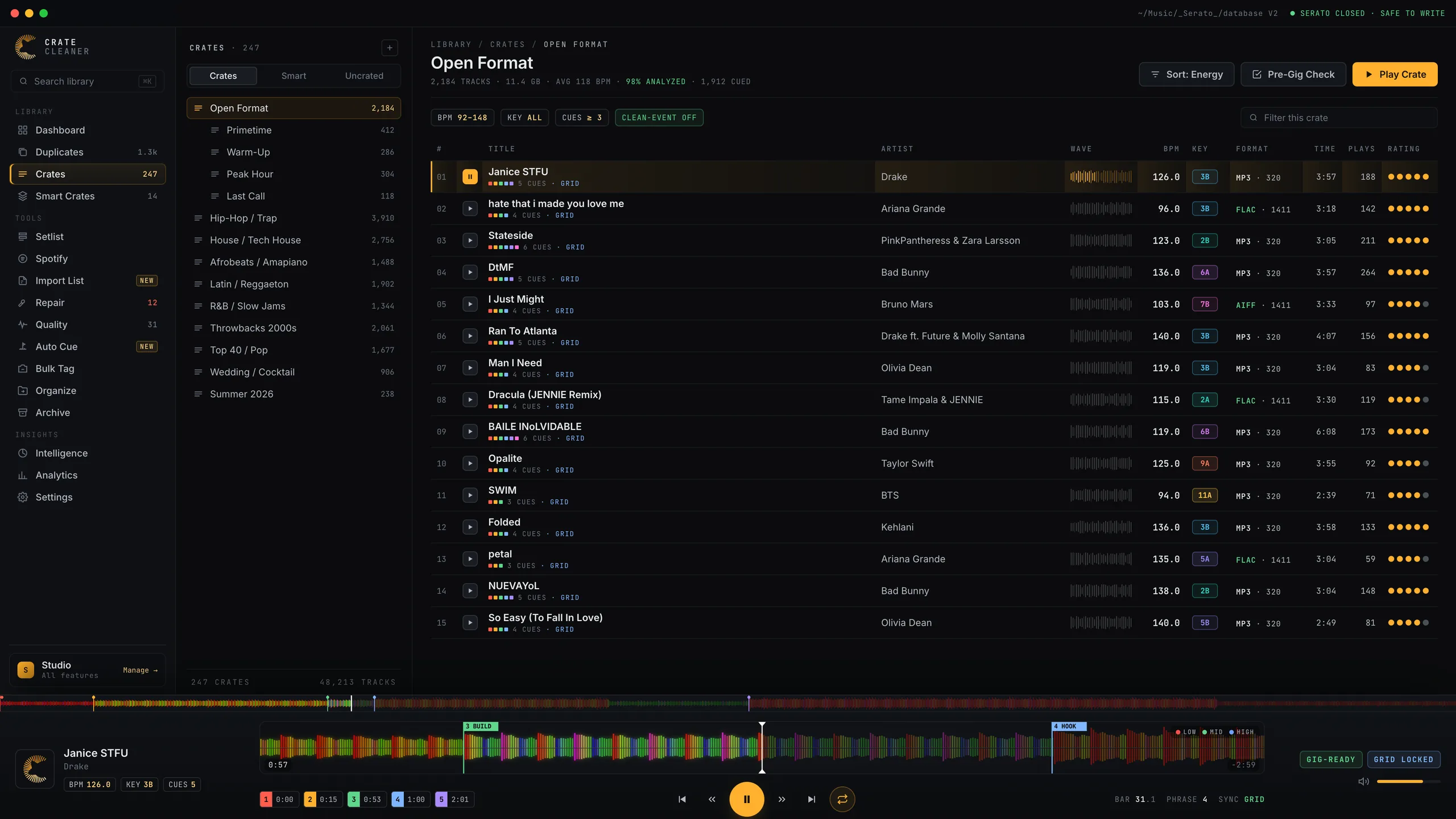Open the Bulk Tag tool
The height and width of the screenshot is (819, 1456).
tap(88, 369)
